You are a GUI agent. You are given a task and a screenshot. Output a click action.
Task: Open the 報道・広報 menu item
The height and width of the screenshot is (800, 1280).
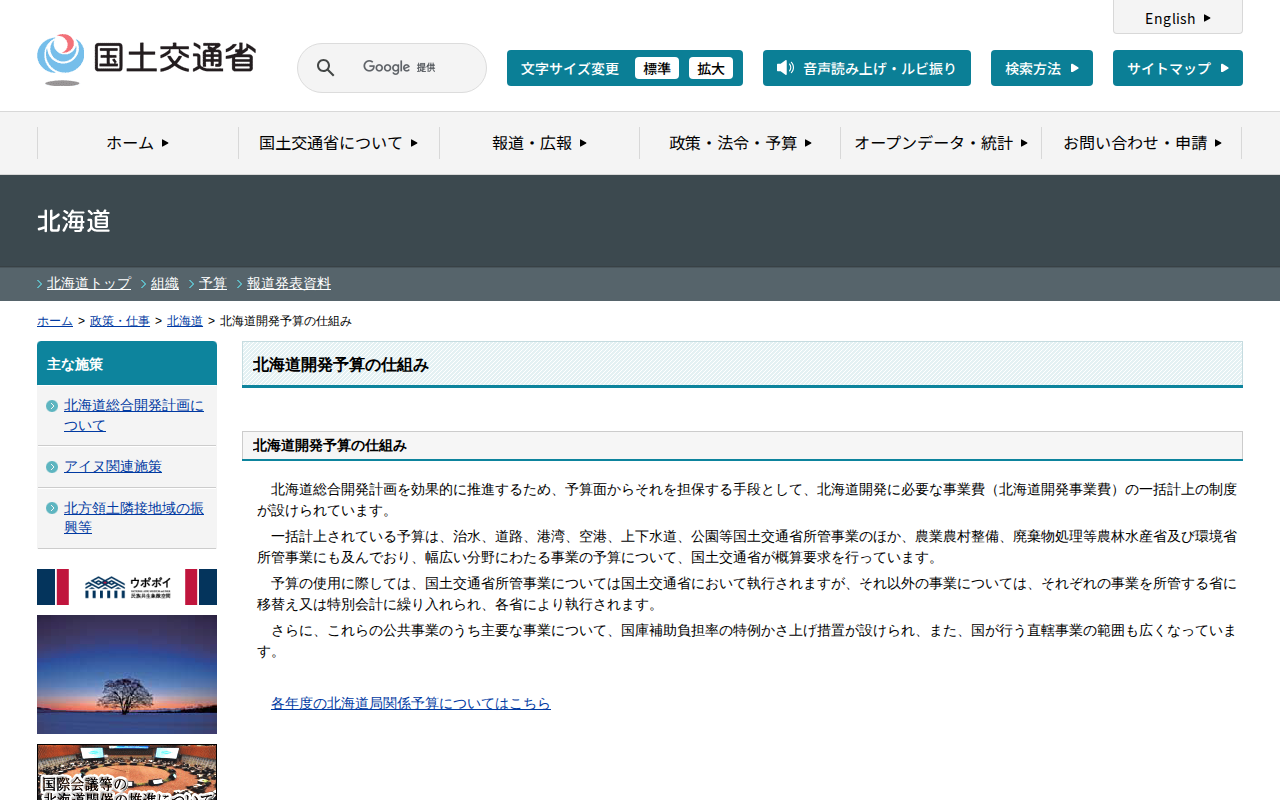[539, 143]
